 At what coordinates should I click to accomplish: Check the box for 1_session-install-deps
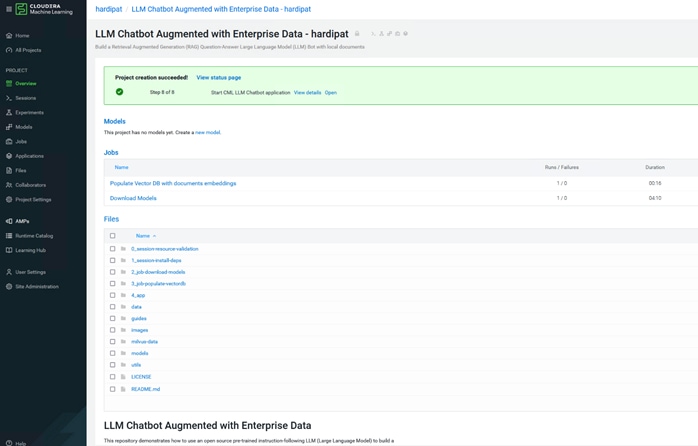point(113,260)
